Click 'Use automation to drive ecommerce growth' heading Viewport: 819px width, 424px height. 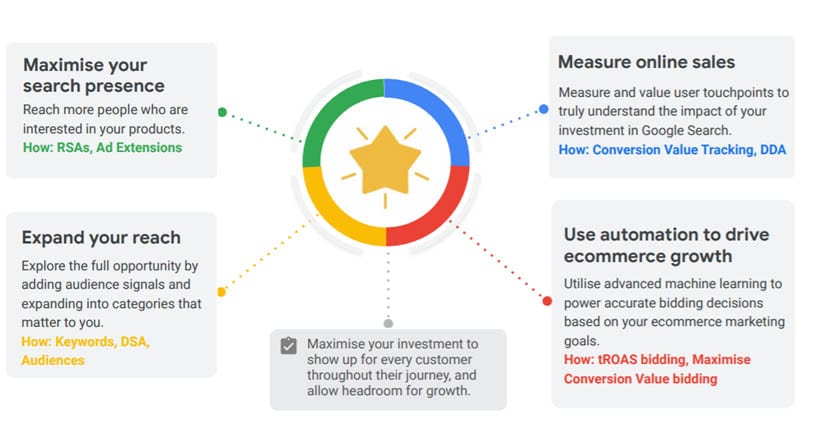[666, 245]
